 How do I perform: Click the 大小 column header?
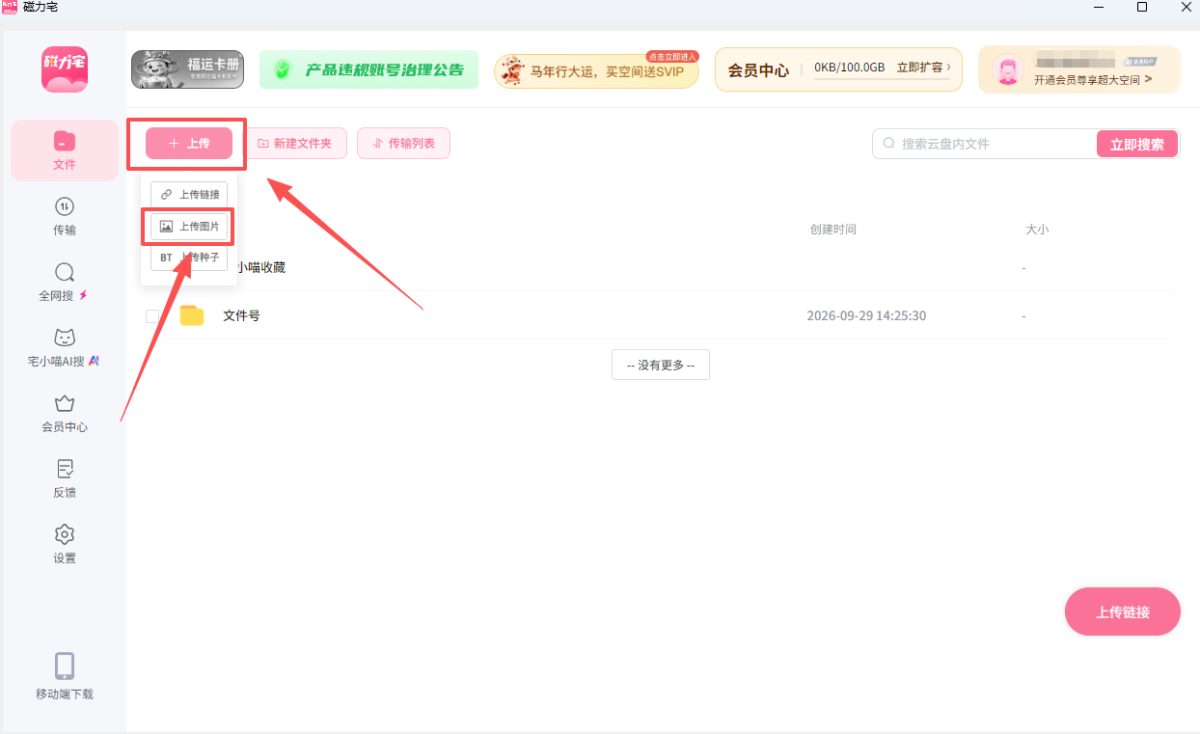click(x=1037, y=230)
